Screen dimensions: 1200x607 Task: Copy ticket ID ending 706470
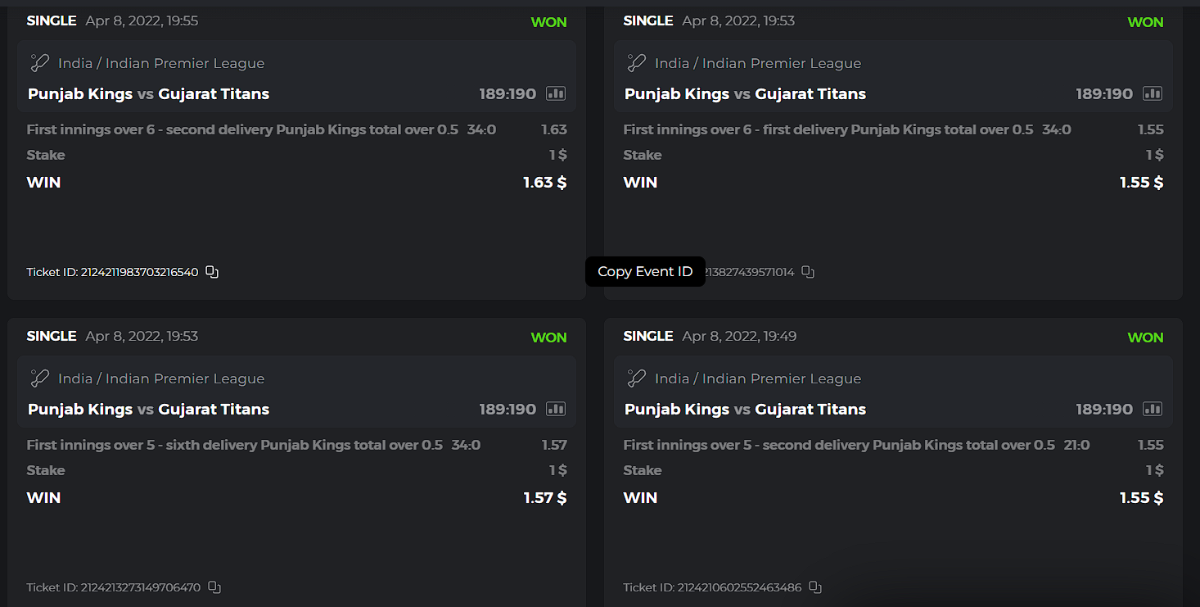214,587
